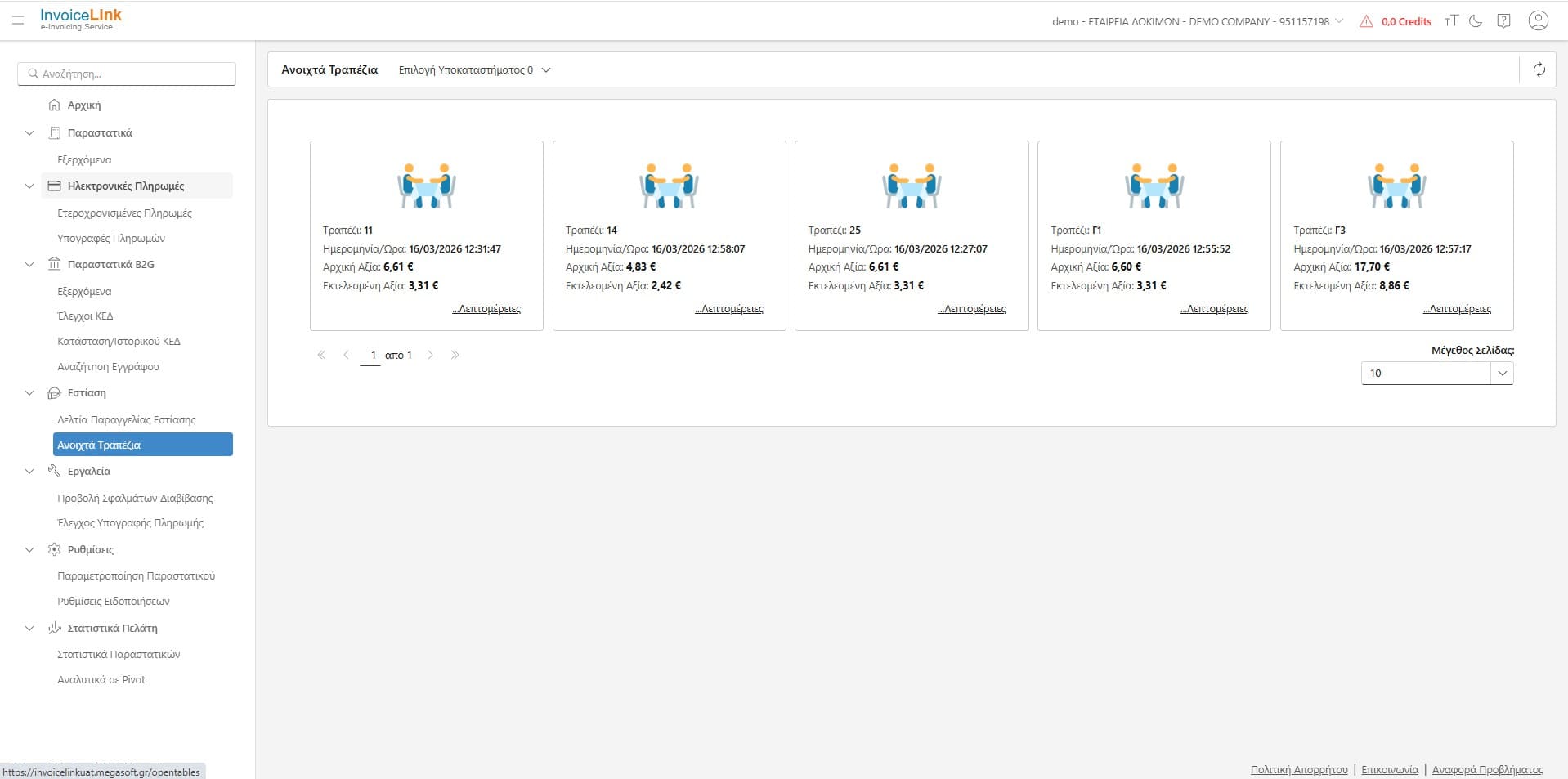Screen dimensions: 1568x779
Task: Open Λεπτομέρειες link for table 14
Action: [x=729, y=309]
